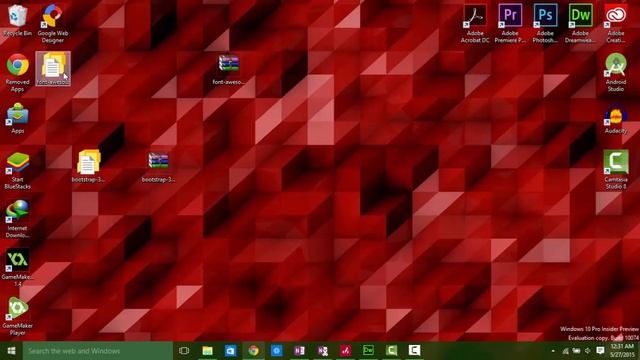This screenshot has height=360, width=640.
Task: Open the Apps shortcut on the desktop
Action: [17, 118]
